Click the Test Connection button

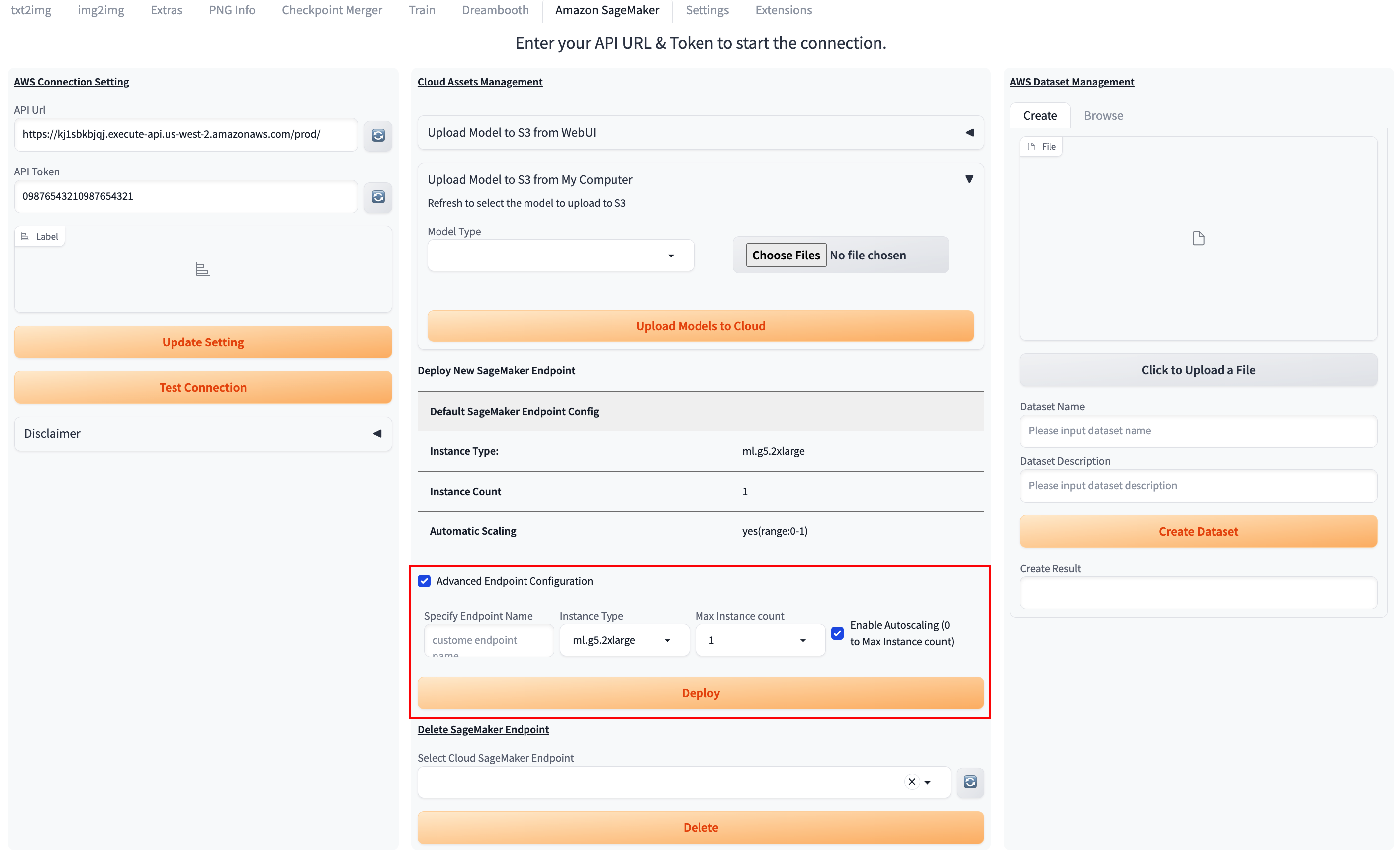tap(203, 388)
